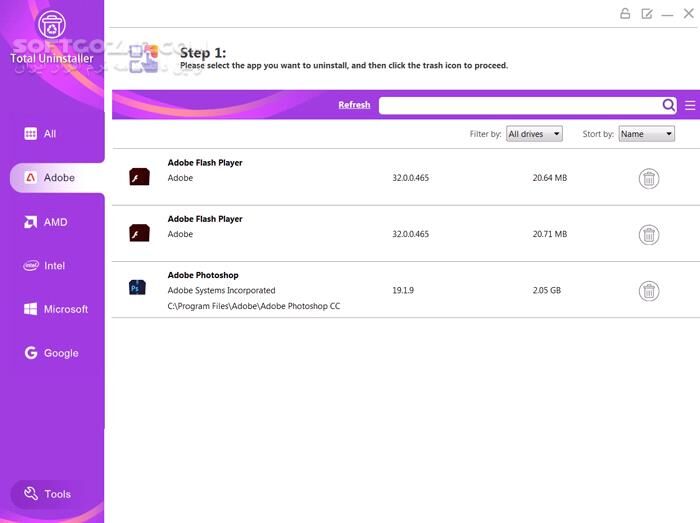Image resolution: width=700 pixels, height=523 pixels.
Task: Click the AMD logo icon in sidebar
Action: 30,222
